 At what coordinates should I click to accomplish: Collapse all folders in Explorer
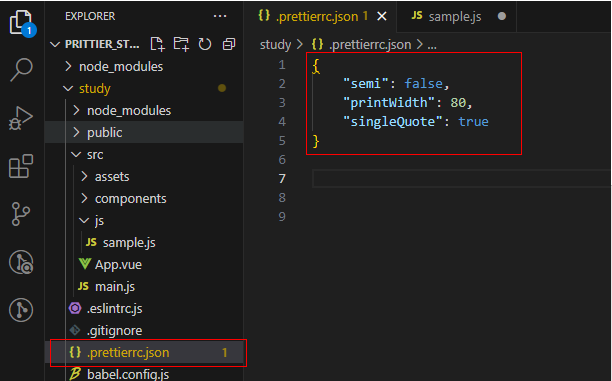(x=229, y=44)
